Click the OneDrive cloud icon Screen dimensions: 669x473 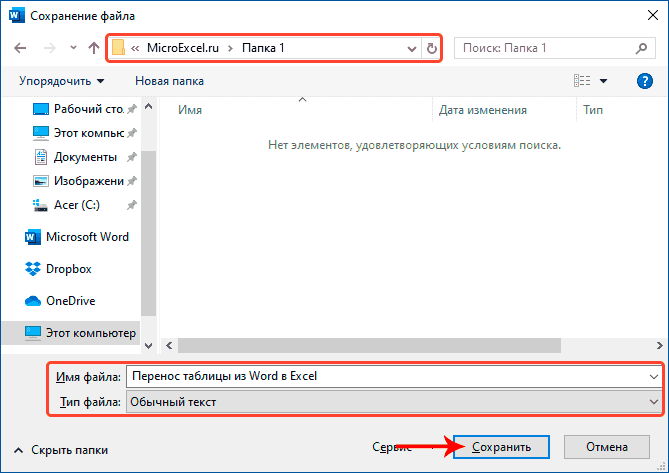pyautogui.click(x=33, y=301)
